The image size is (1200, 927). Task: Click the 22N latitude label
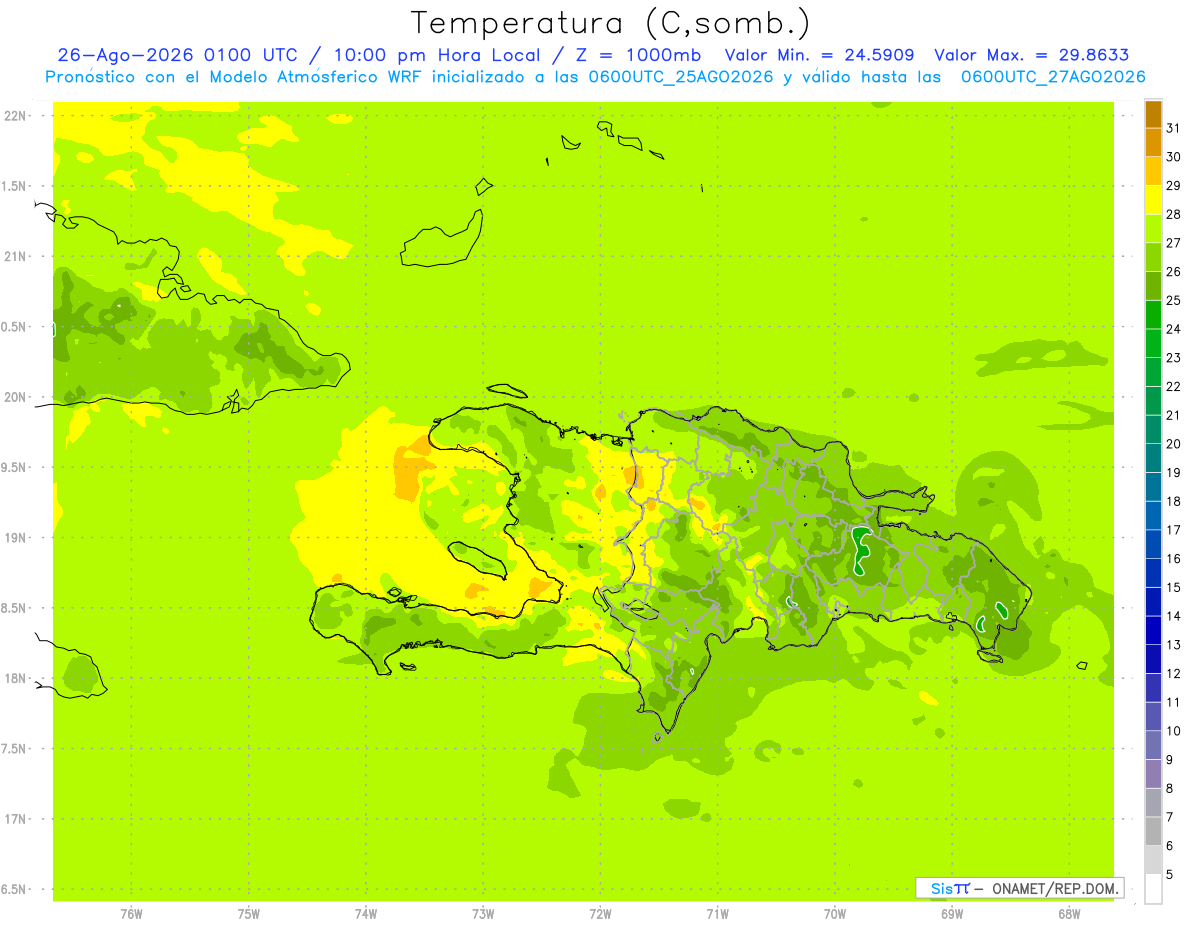pyautogui.click(x=14, y=116)
